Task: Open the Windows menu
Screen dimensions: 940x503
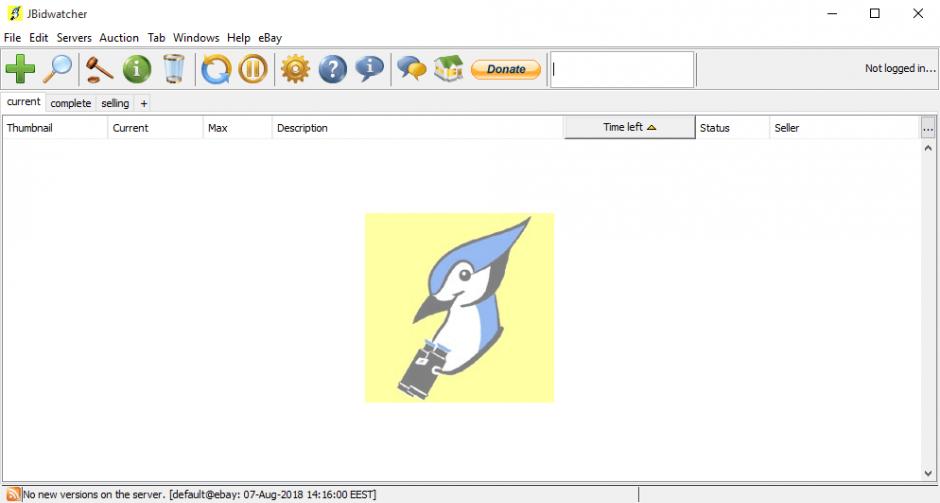Action: point(196,38)
